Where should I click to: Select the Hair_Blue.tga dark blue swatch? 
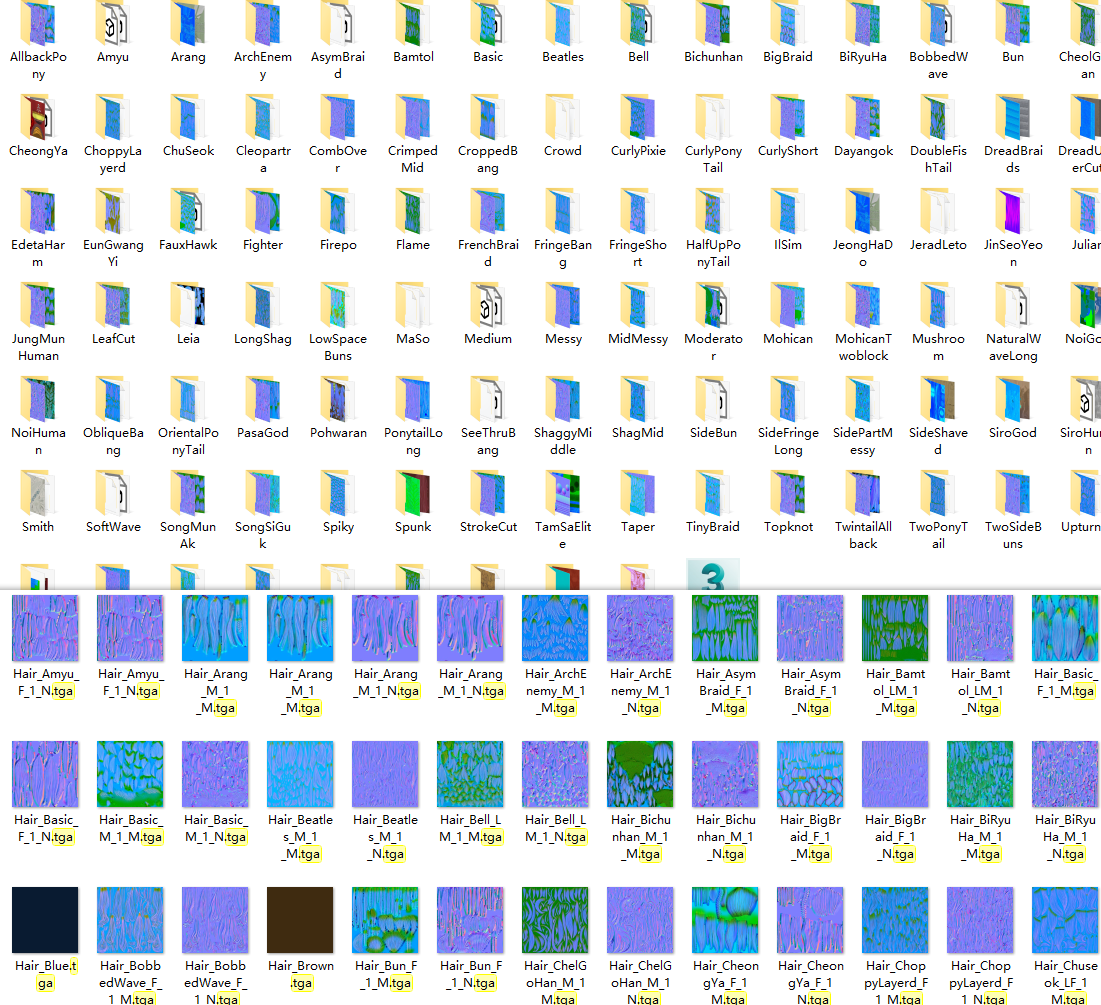45,919
